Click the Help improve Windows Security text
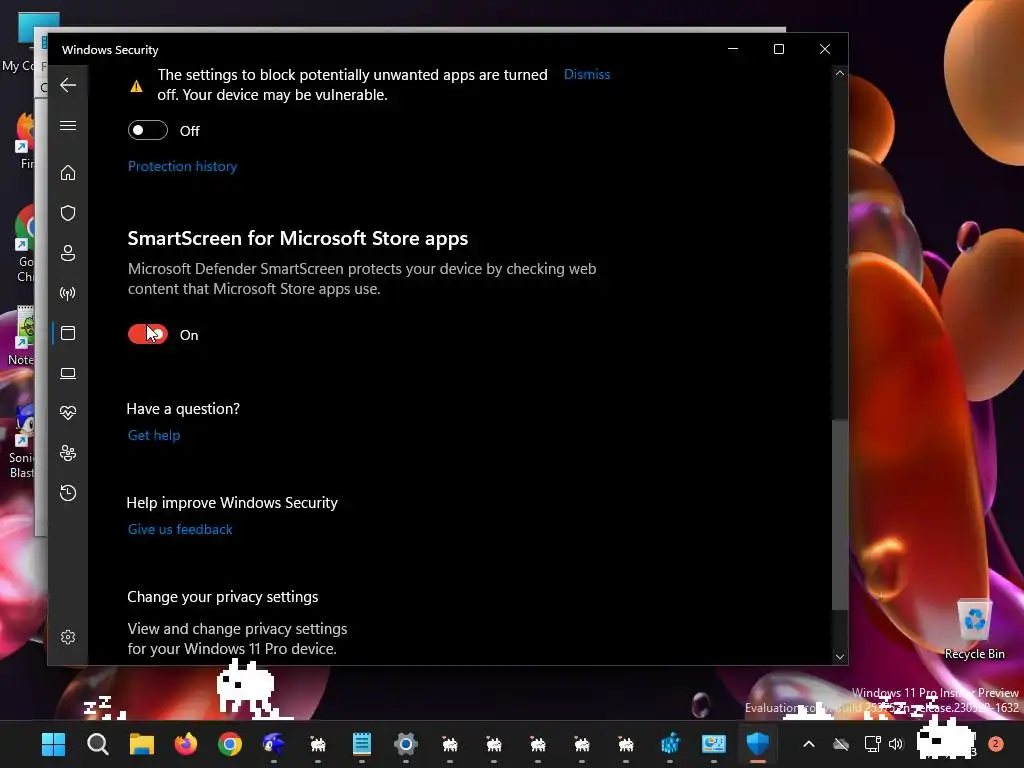The image size is (1024, 768). click(x=232, y=503)
